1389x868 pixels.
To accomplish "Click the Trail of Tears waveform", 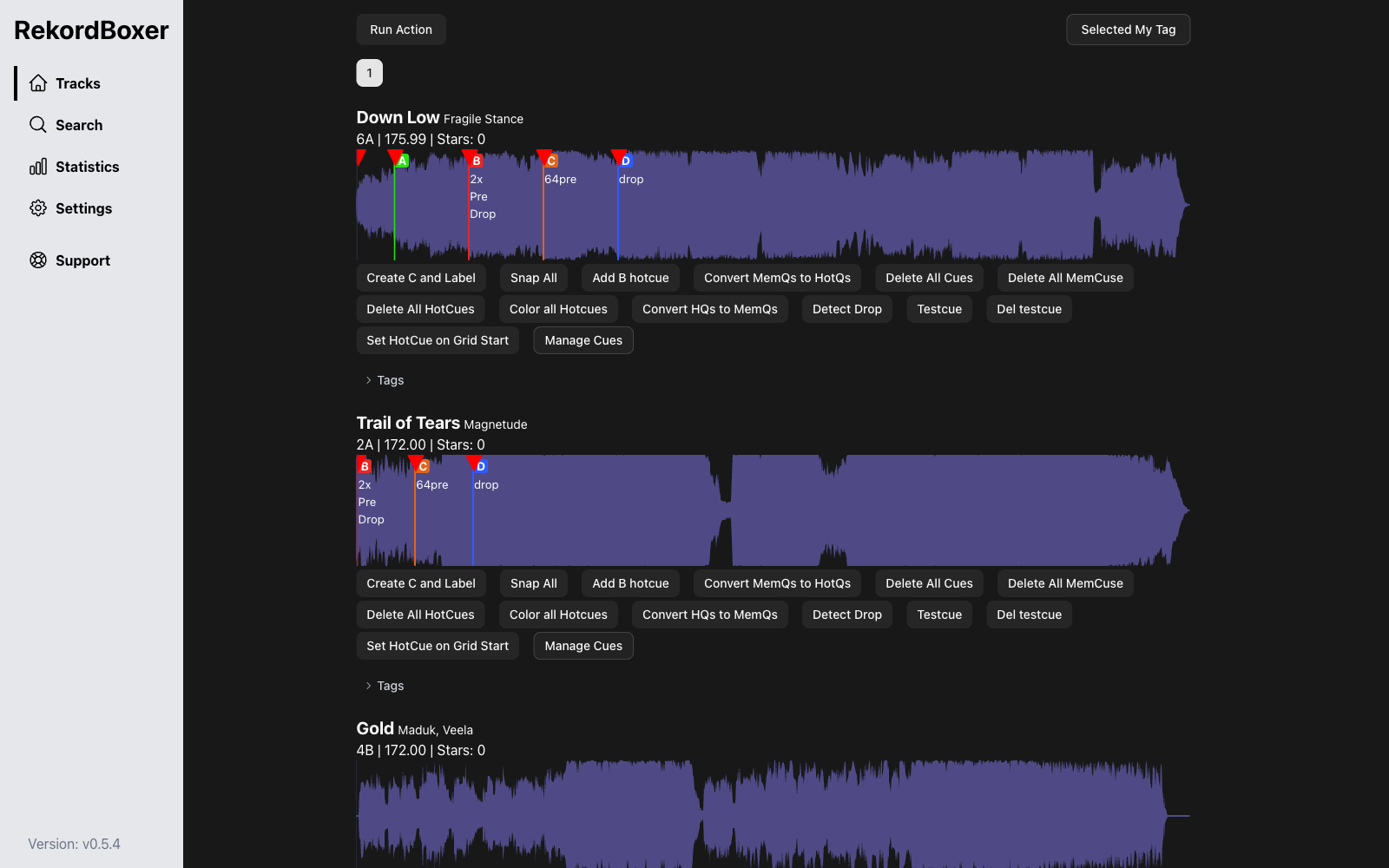I will click(773, 510).
